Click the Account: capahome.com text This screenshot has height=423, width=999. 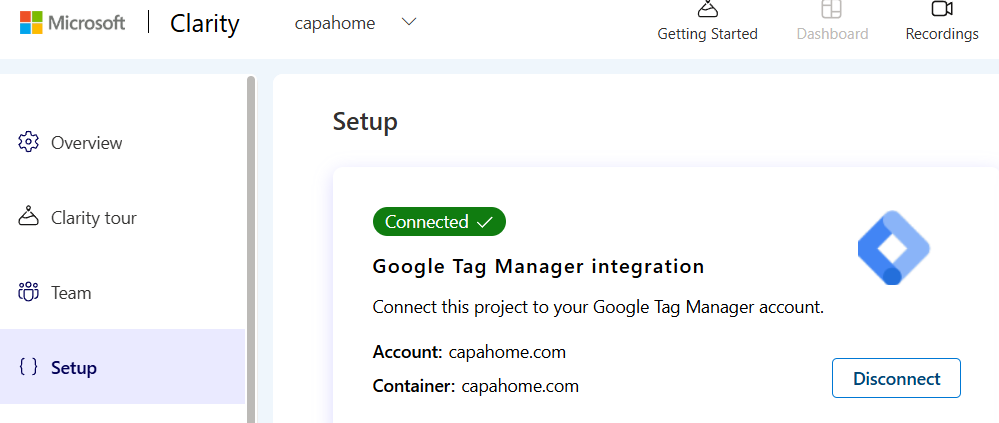coord(470,352)
